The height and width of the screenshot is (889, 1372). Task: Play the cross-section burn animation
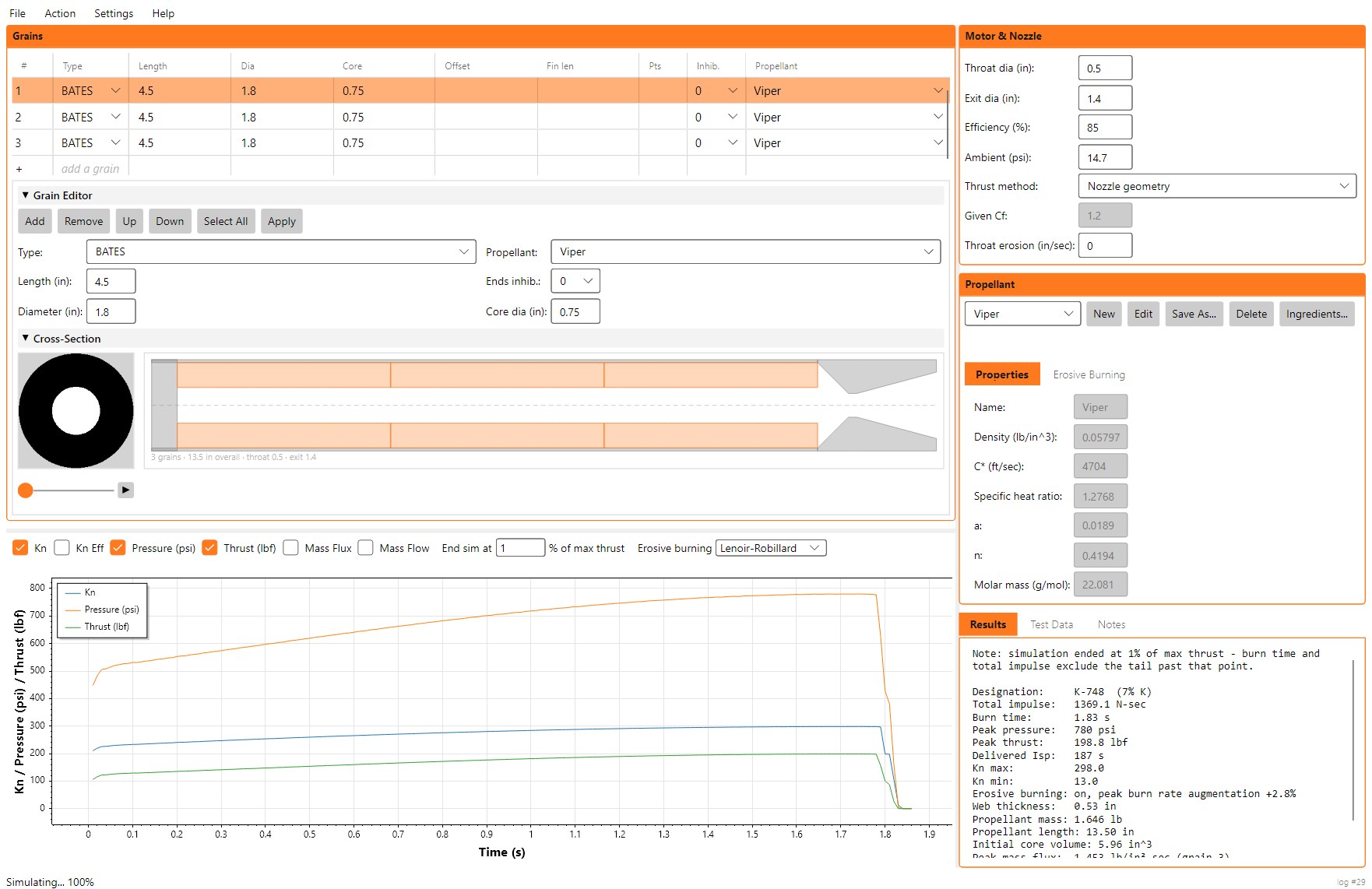[x=125, y=490]
